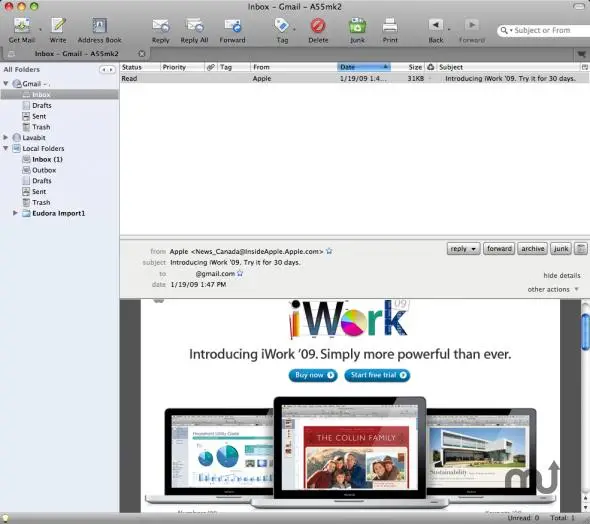Image resolution: width=590 pixels, height=524 pixels.
Task: Select the Inbox - Gmail tab
Action: pyautogui.click(x=76, y=54)
